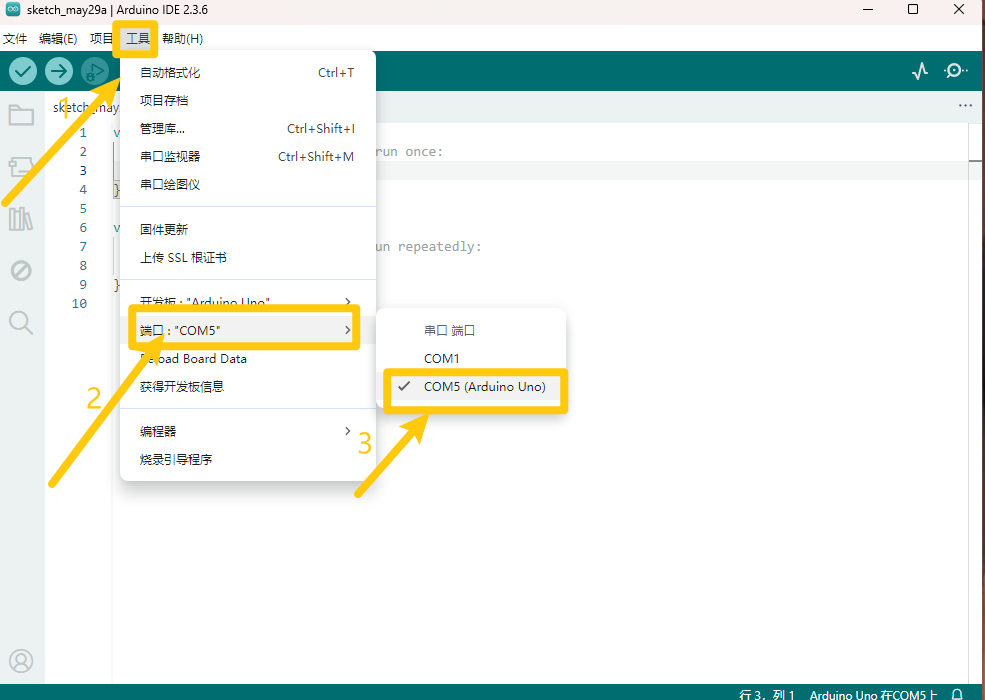Open the Library Manager books icon
The width and height of the screenshot is (985, 700).
21,219
